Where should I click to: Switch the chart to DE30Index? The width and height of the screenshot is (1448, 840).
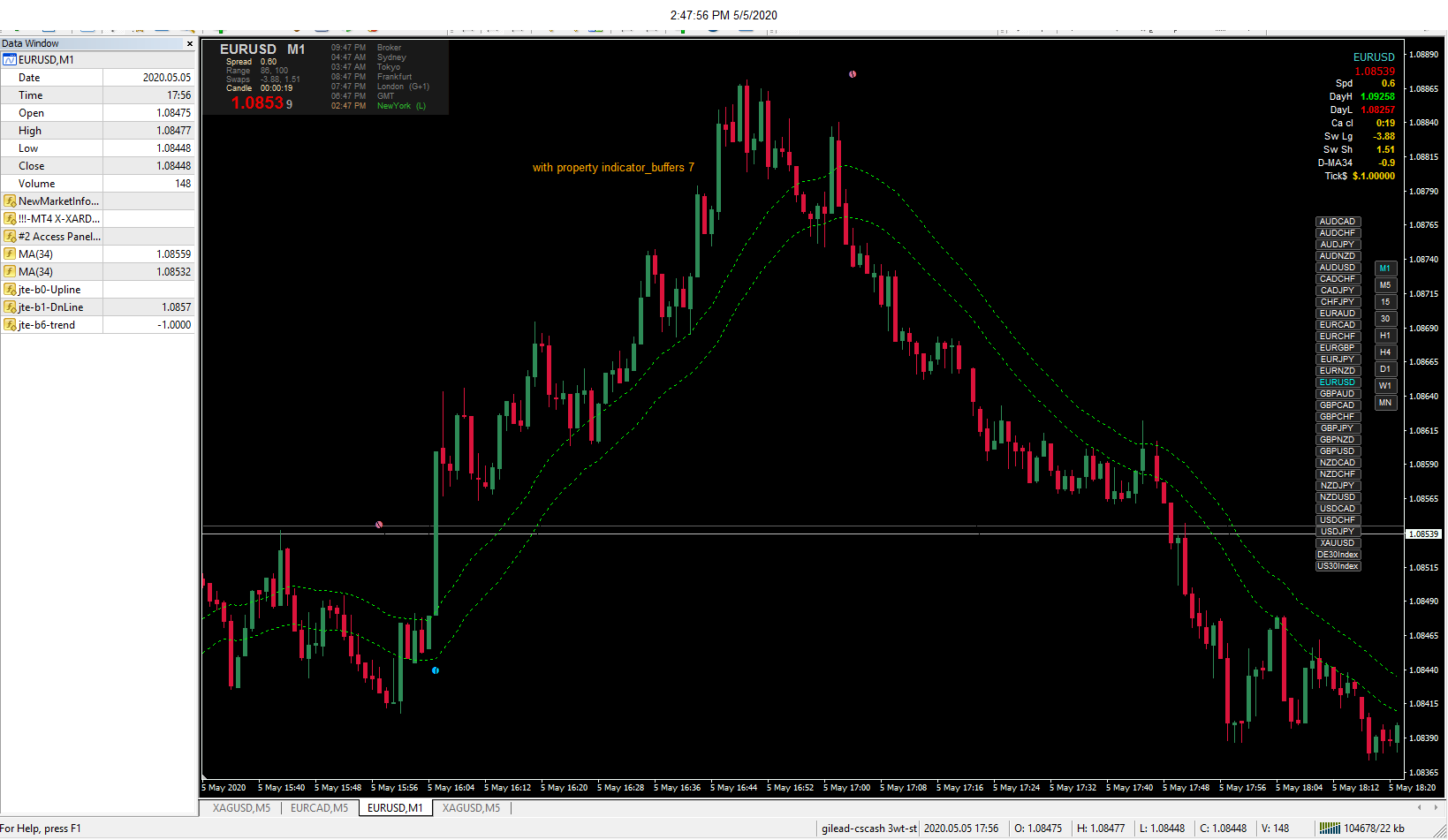tap(1338, 555)
